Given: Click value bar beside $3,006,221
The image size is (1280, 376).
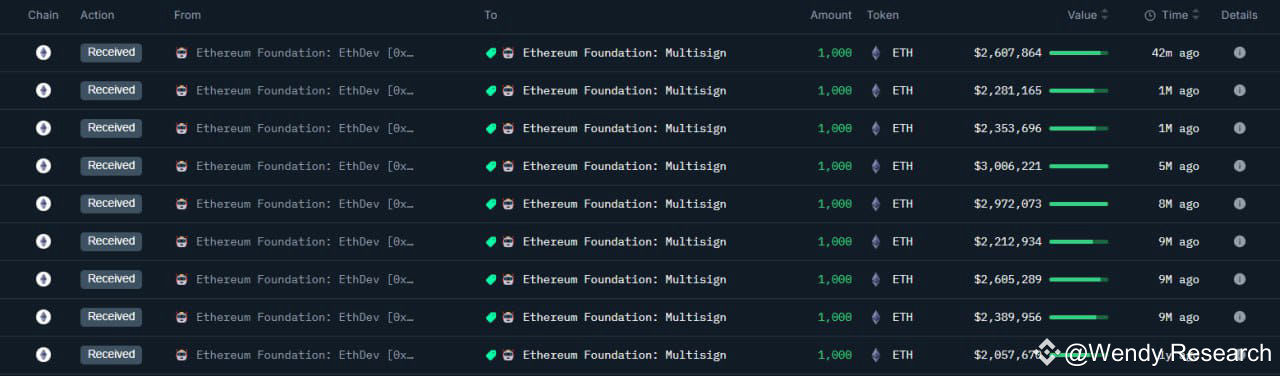Looking at the screenshot, I should point(1078,166).
